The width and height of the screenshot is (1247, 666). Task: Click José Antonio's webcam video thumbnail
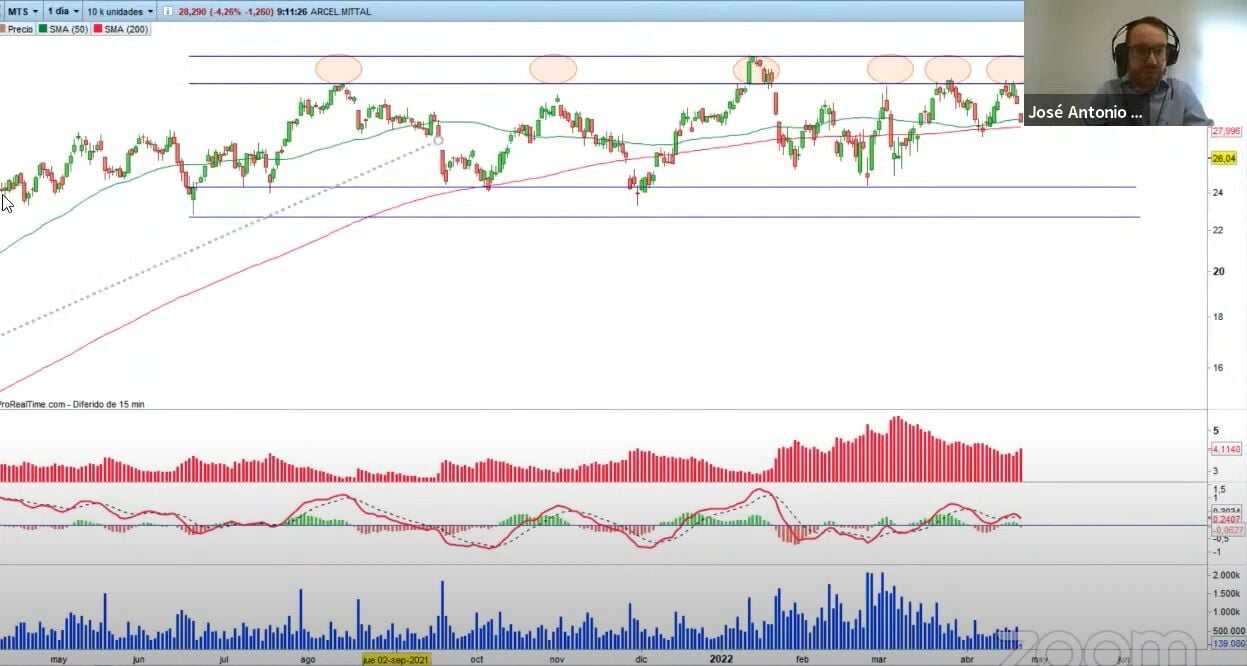1135,62
